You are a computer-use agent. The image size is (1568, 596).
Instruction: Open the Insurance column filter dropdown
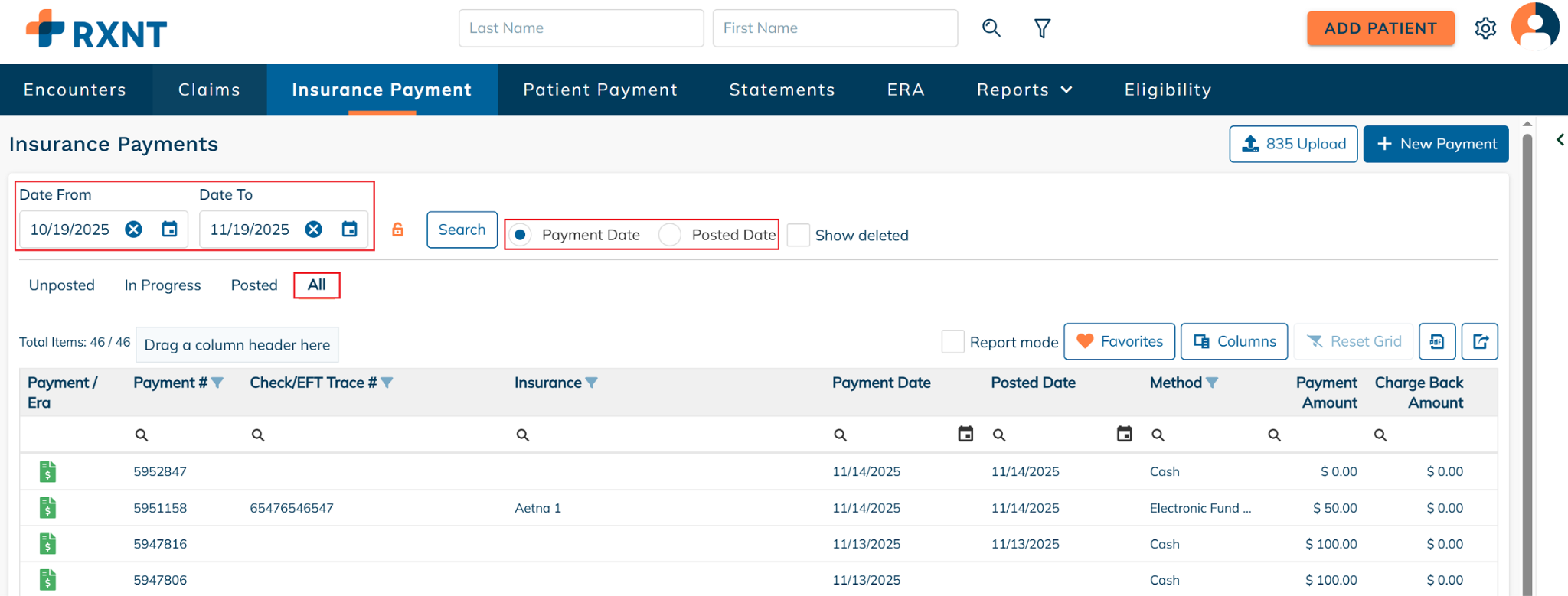point(592,383)
